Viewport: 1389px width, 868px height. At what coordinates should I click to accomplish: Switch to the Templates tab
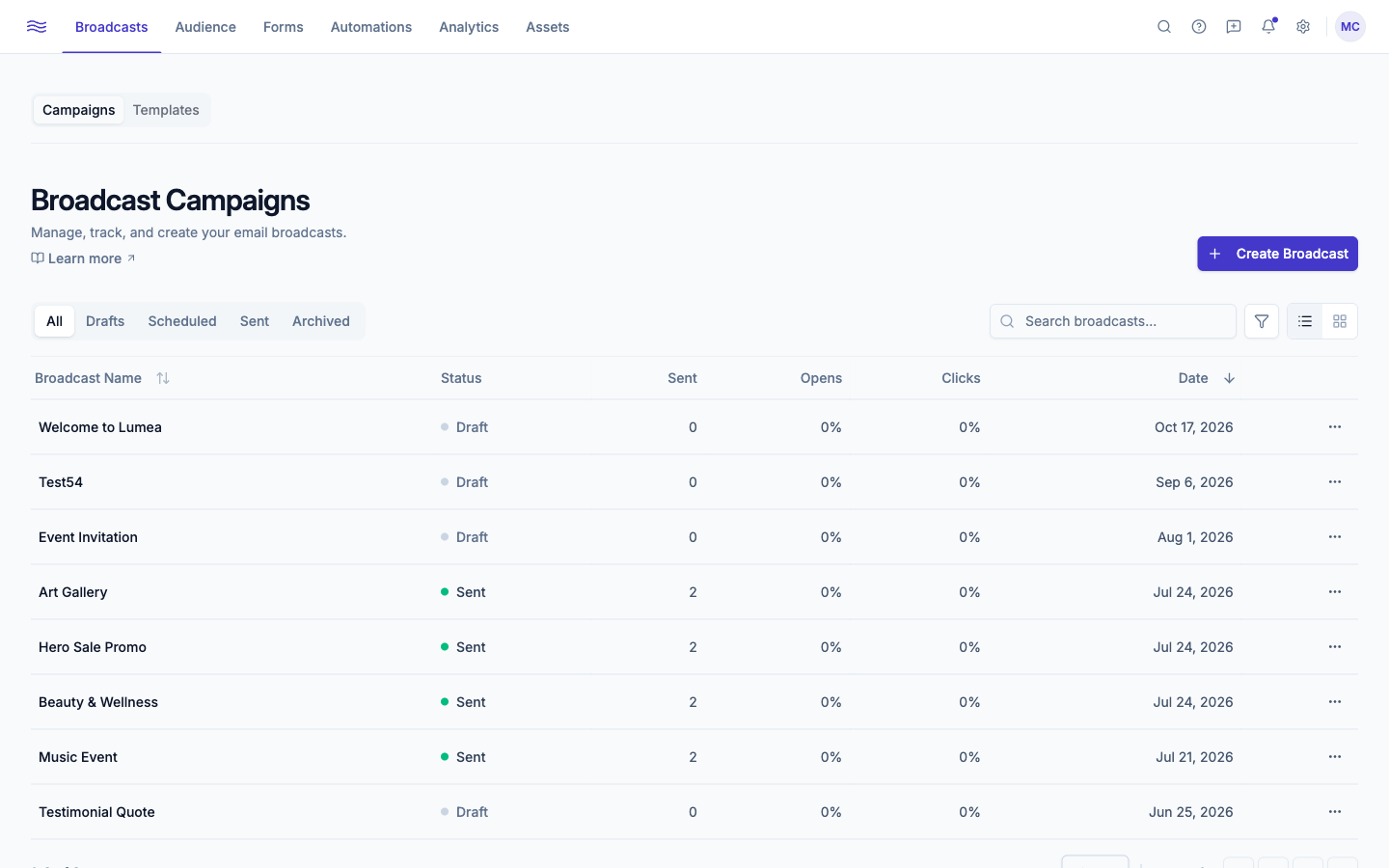tap(166, 110)
